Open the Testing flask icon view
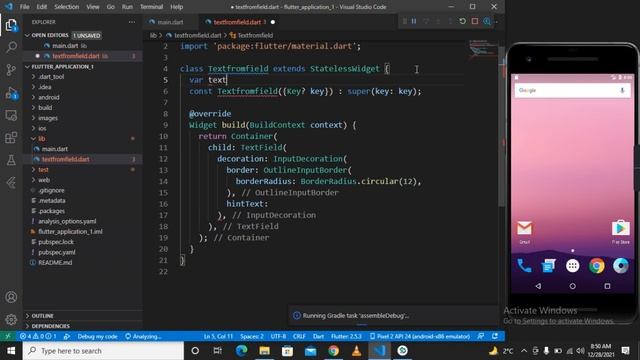 click(11, 160)
